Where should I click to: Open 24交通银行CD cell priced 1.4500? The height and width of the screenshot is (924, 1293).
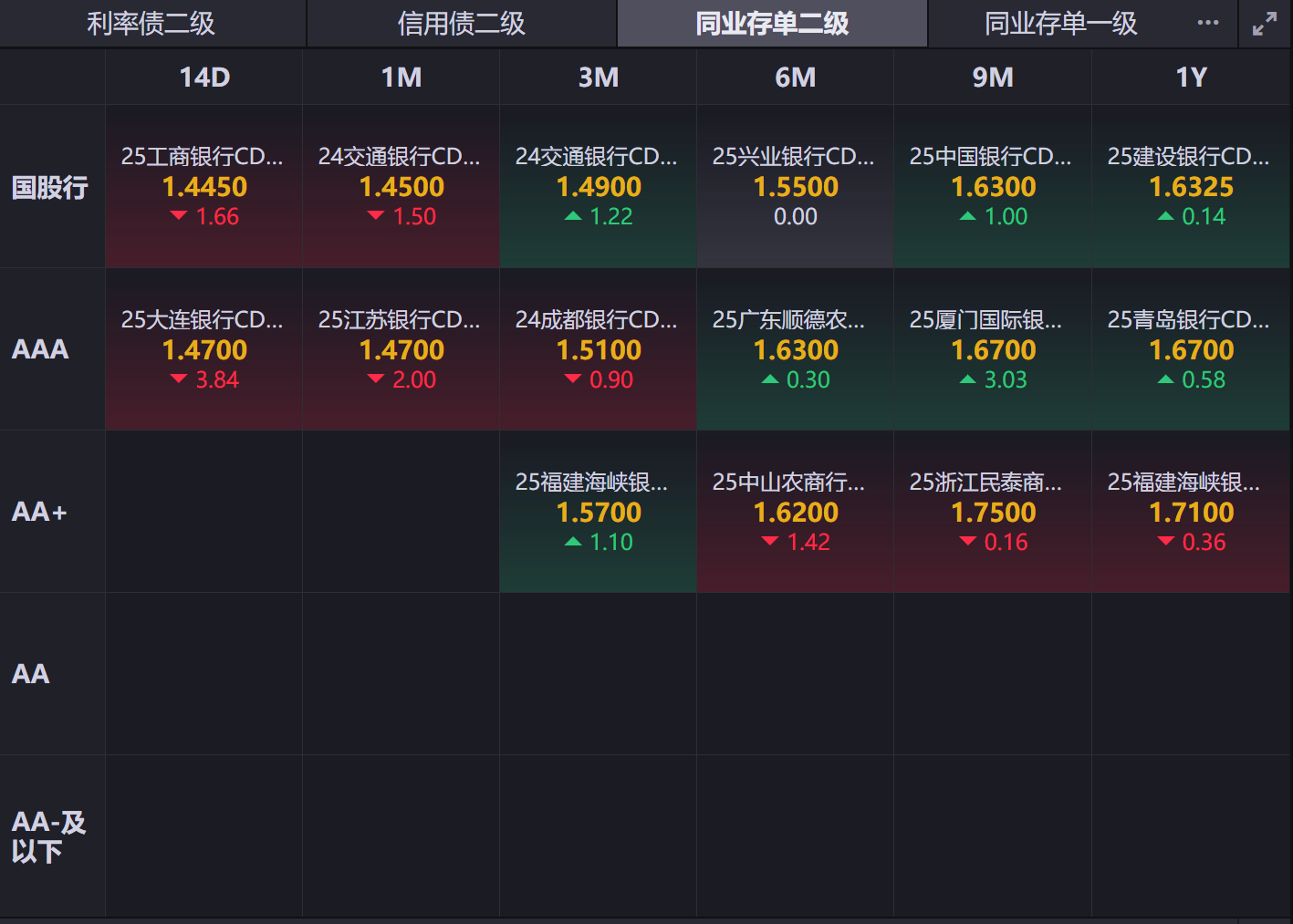pos(401,187)
